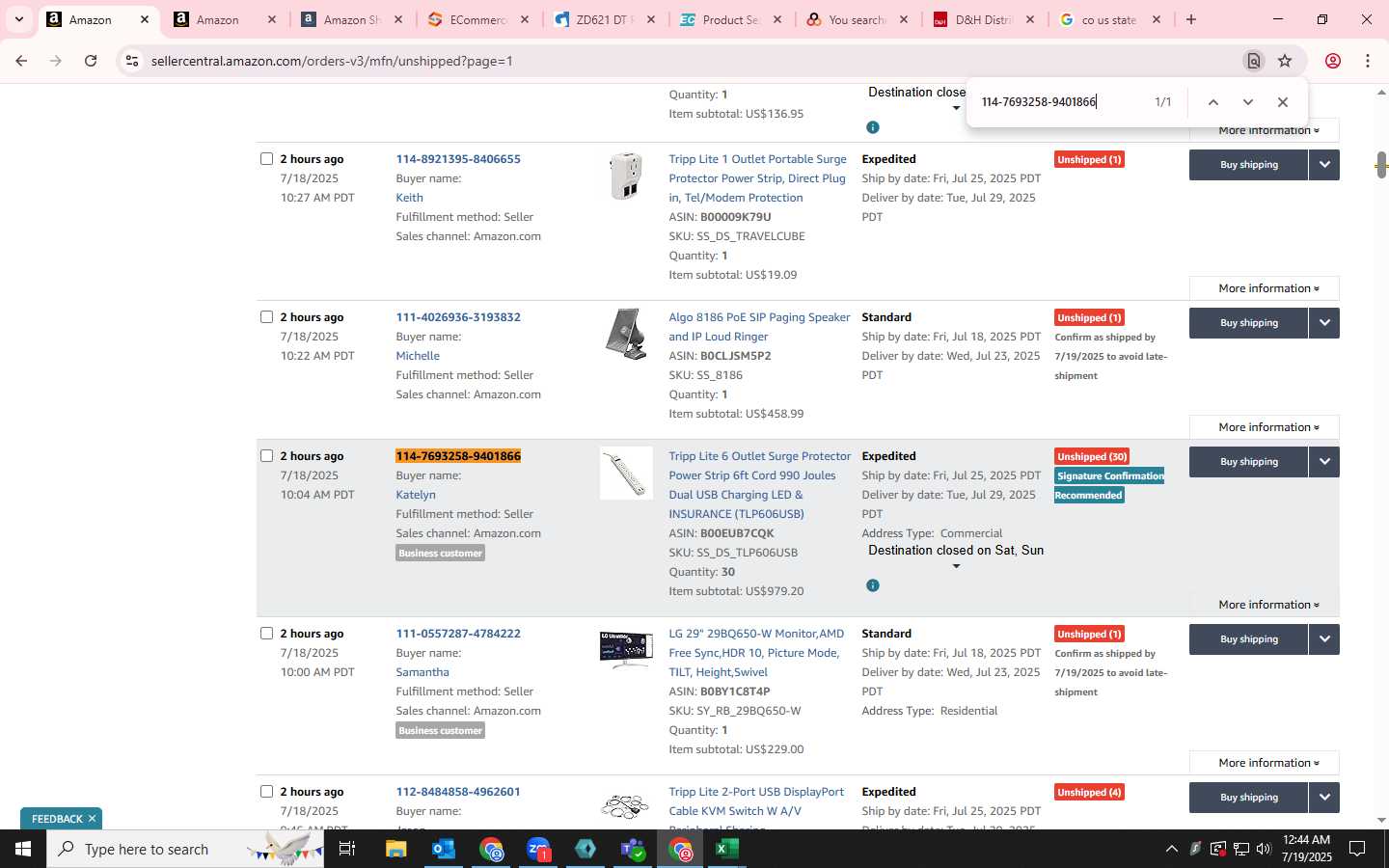Open order link 114-7693258-9401866

click(x=458, y=456)
